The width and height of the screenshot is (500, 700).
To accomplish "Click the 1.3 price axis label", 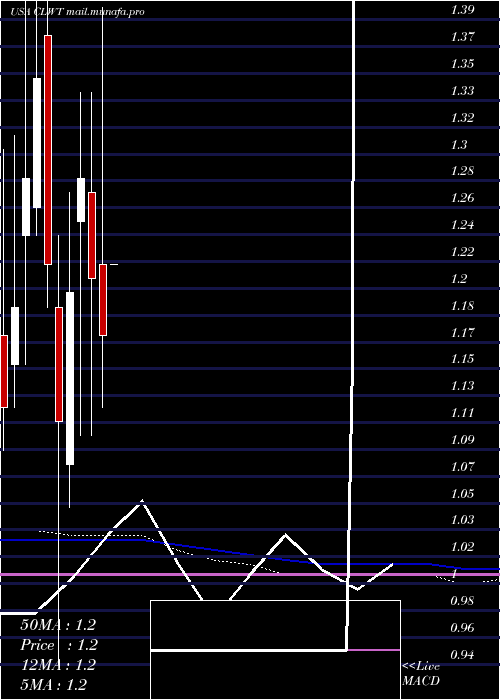I will [x=459, y=145].
